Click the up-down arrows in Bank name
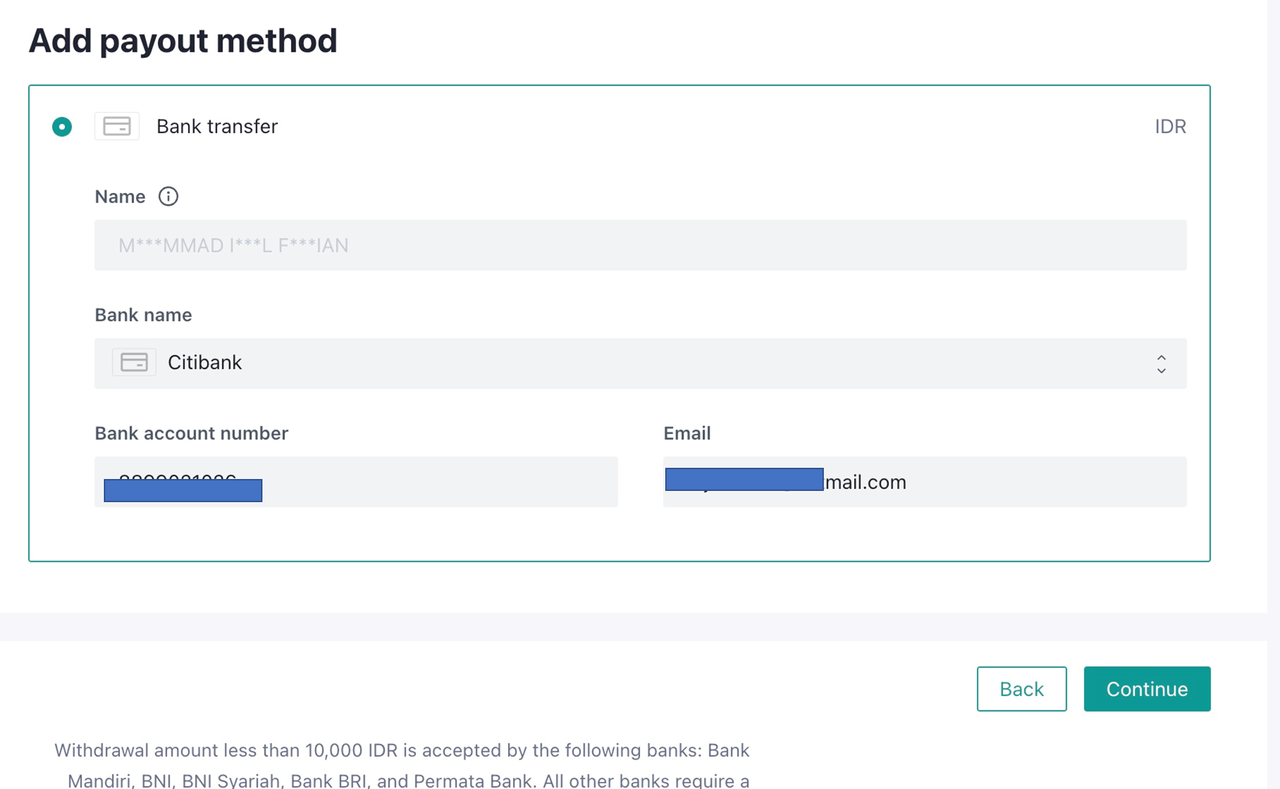The width and height of the screenshot is (1280, 789). click(x=1161, y=364)
